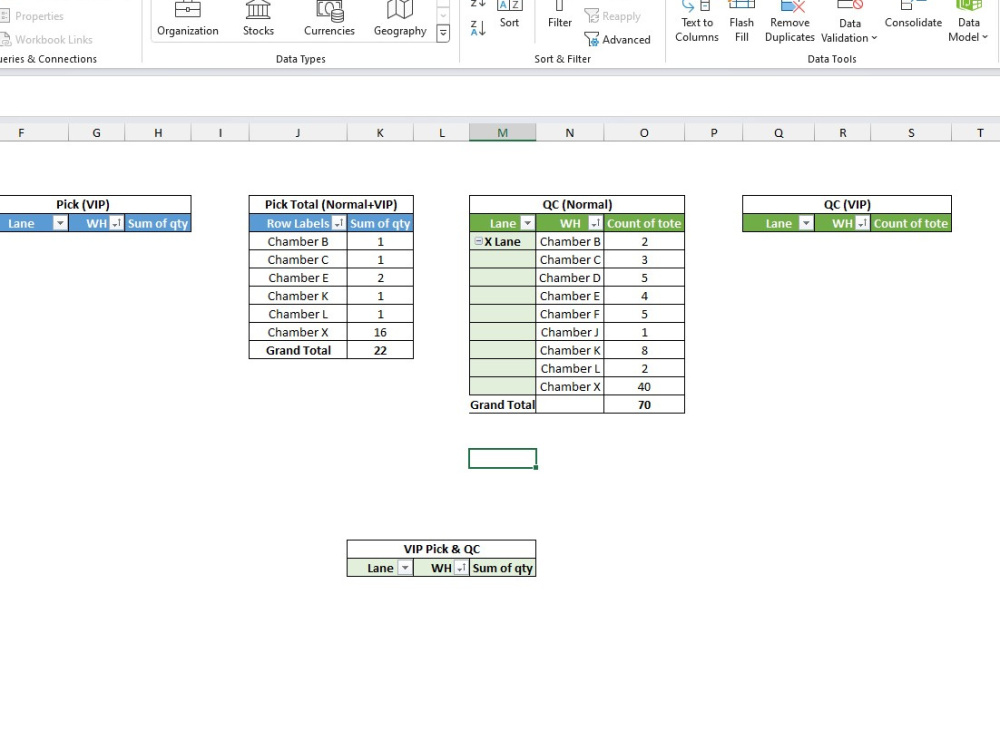The height and width of the screenshot is (750, 1000).
Task: Open the Consolidate tool
Action: [912, 20]
